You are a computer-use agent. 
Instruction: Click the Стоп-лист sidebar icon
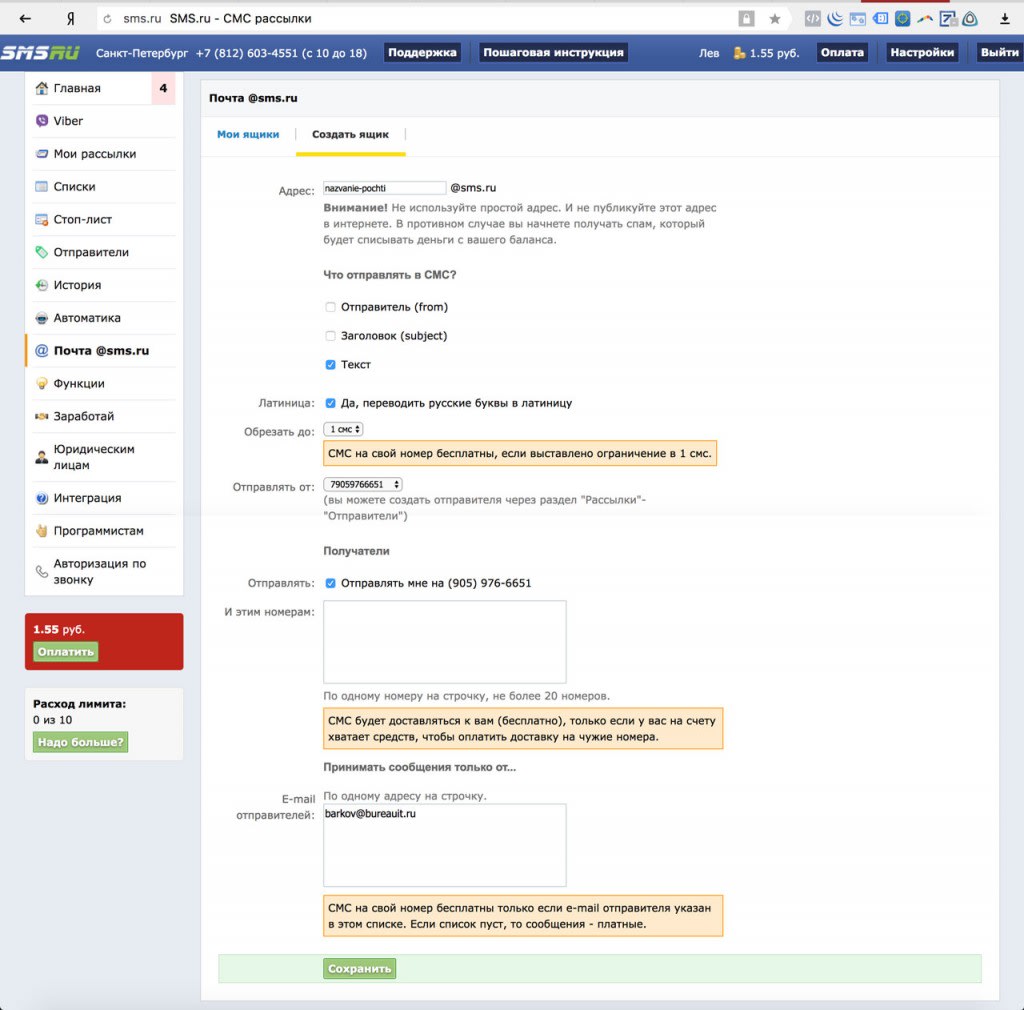(x=42, y=219)
